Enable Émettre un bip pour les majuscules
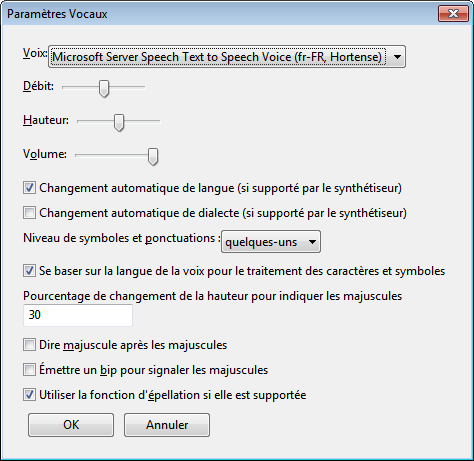The height and width of the screenshot is (461, 474). [29, 369]
